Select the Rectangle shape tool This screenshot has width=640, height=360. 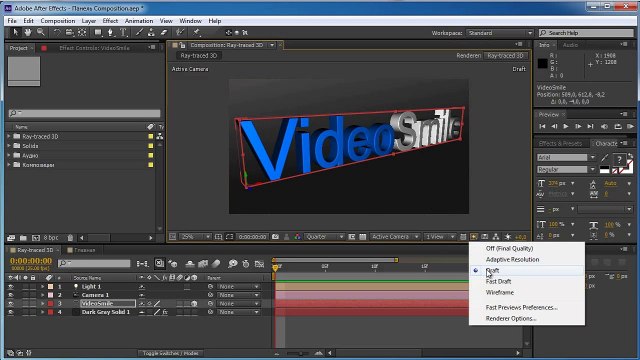[x=98, y=32]
